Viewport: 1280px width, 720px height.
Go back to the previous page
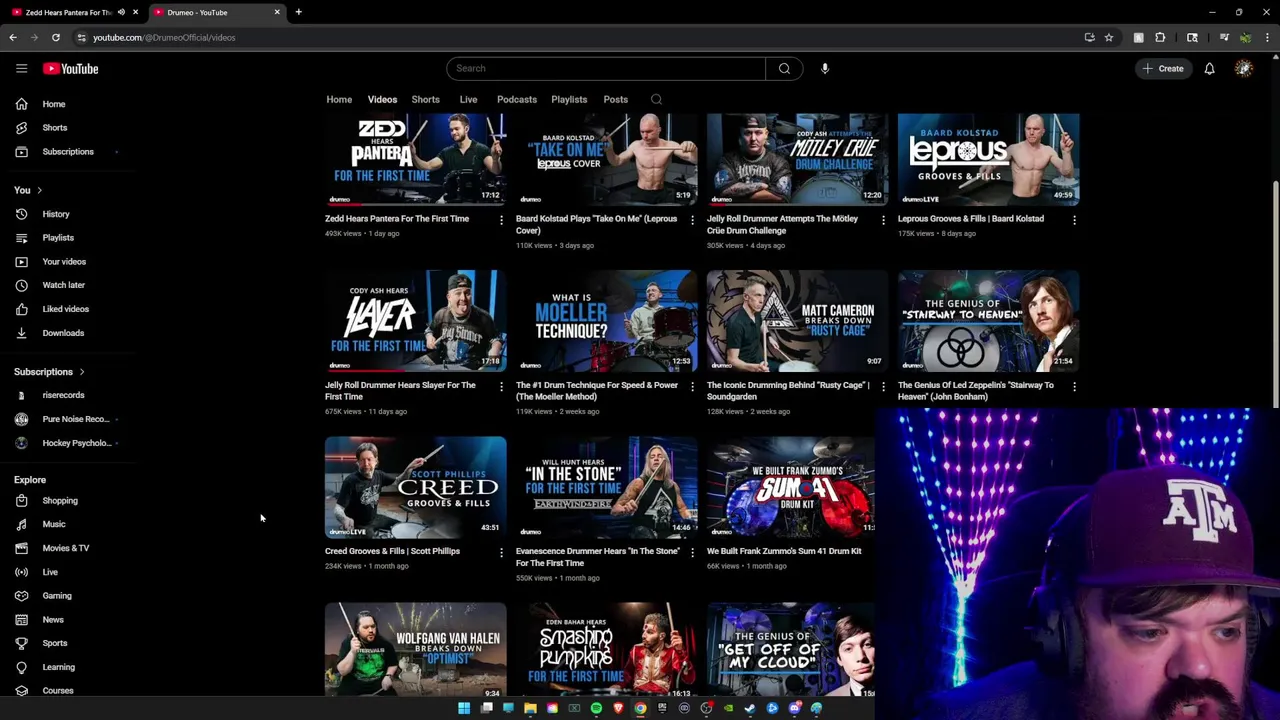(13, 37)
